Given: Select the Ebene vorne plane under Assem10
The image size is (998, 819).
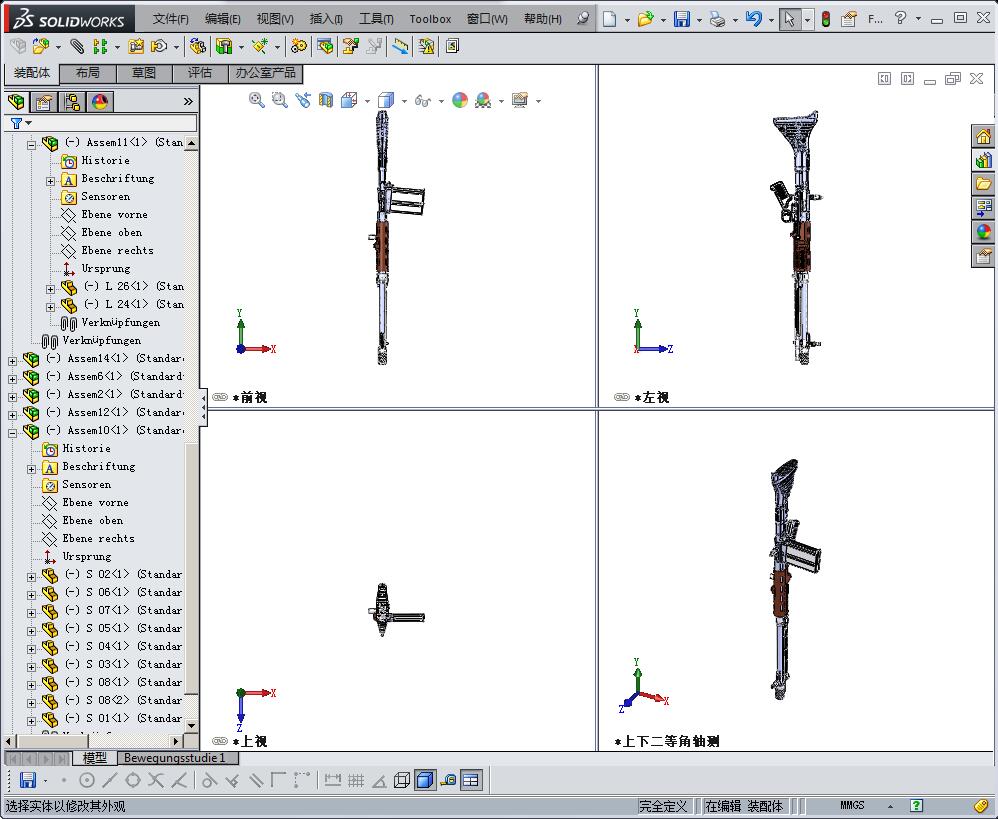Looking at the screenshot, I should pos(95,503).
